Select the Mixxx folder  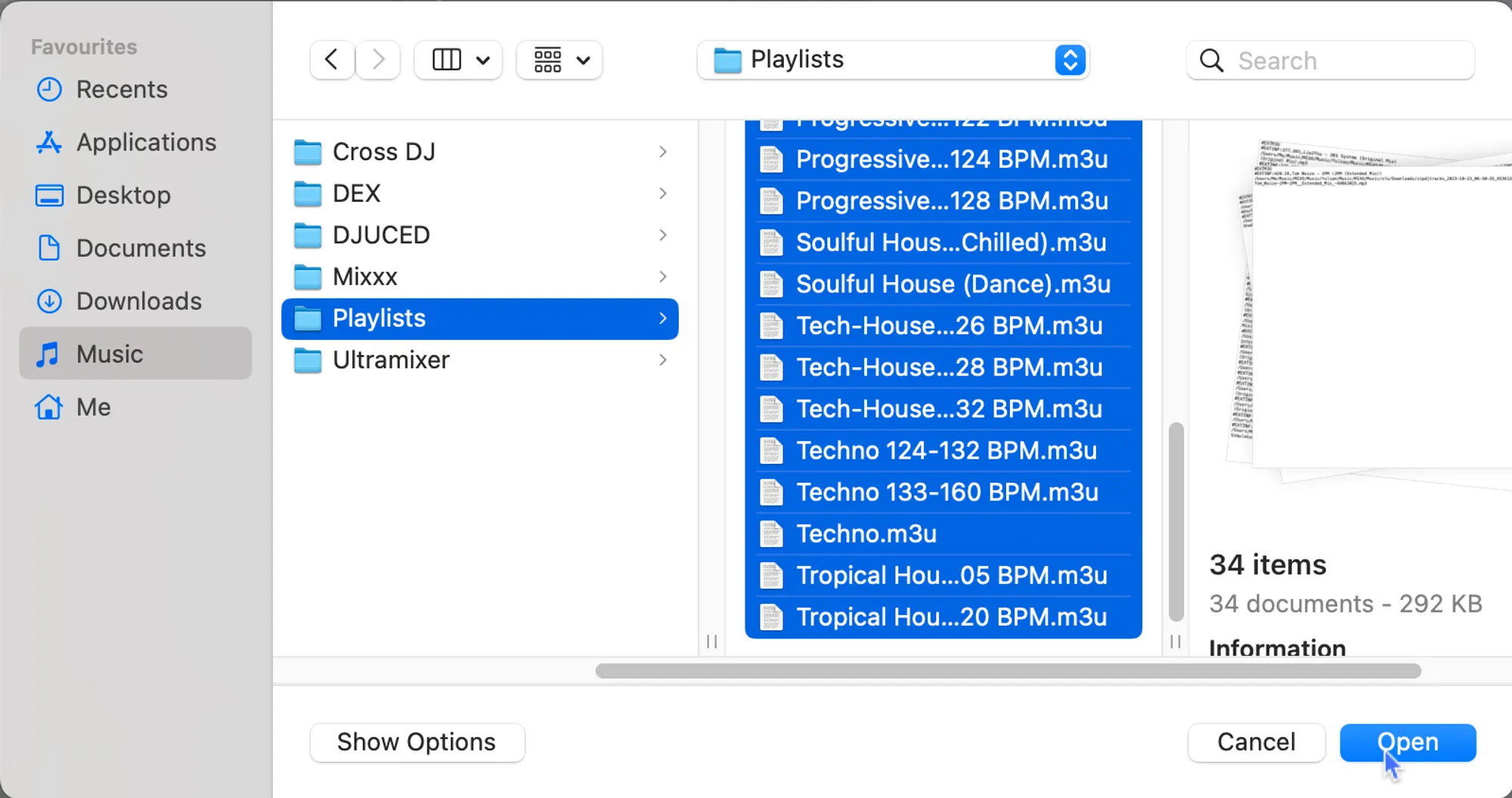click(x=365, y=277)
